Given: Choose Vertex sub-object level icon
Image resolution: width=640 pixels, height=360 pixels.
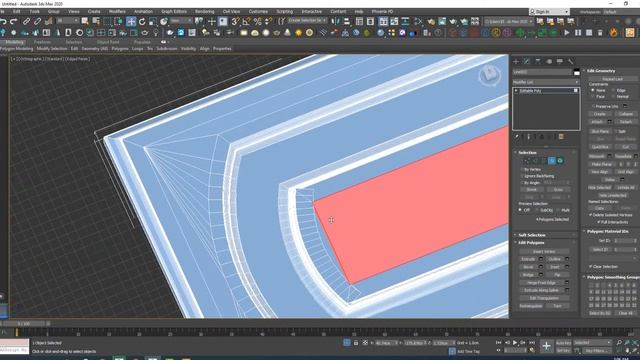Looking at the screenshot, I should (527, 161).
